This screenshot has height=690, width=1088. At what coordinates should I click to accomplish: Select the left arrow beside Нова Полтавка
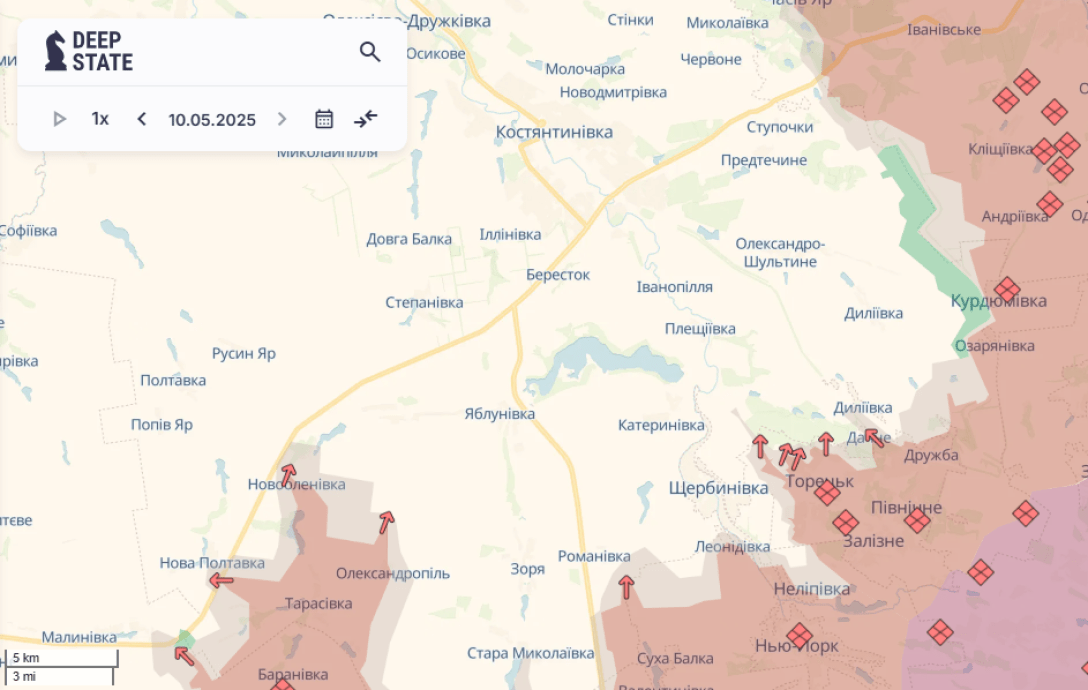point(221,580)
